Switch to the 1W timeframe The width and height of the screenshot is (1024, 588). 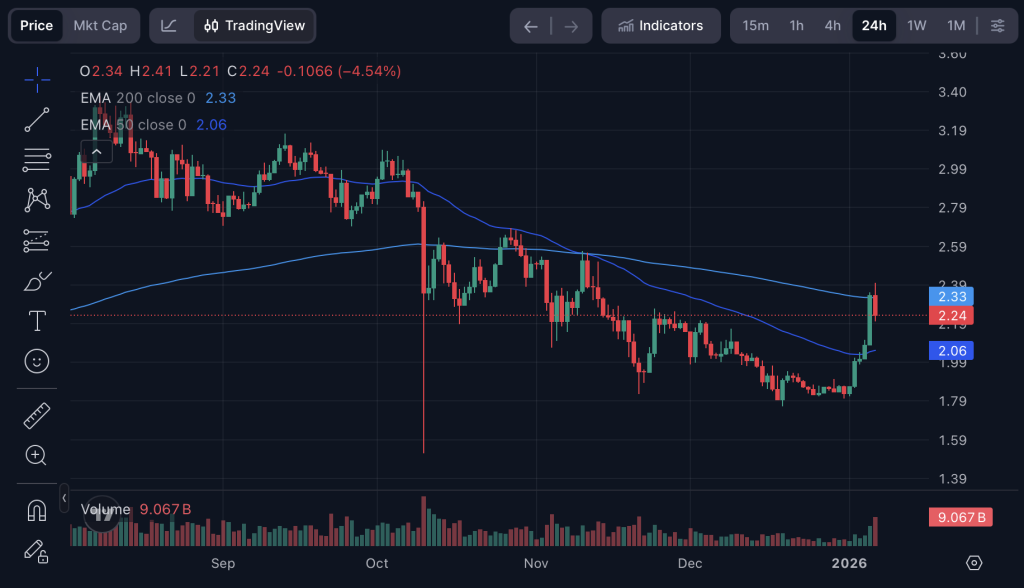pos(916,25)
